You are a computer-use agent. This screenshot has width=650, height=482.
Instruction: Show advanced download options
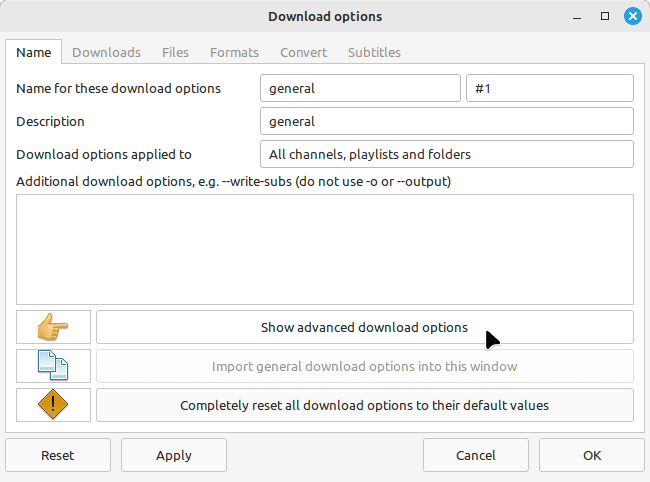(x=364, y=327)
